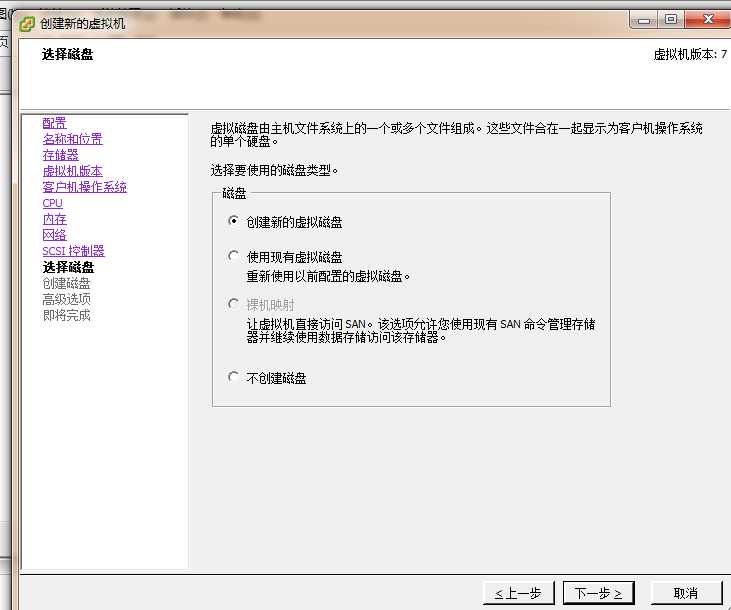
Task: Cancel the wizard with 取消
Action: pos(686,593)
